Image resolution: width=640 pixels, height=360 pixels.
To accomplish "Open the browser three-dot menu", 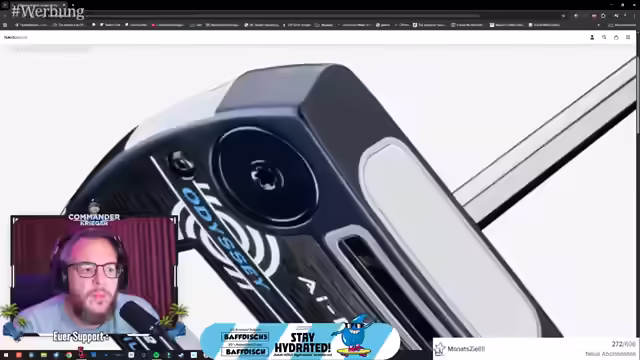I will (635, 16).
